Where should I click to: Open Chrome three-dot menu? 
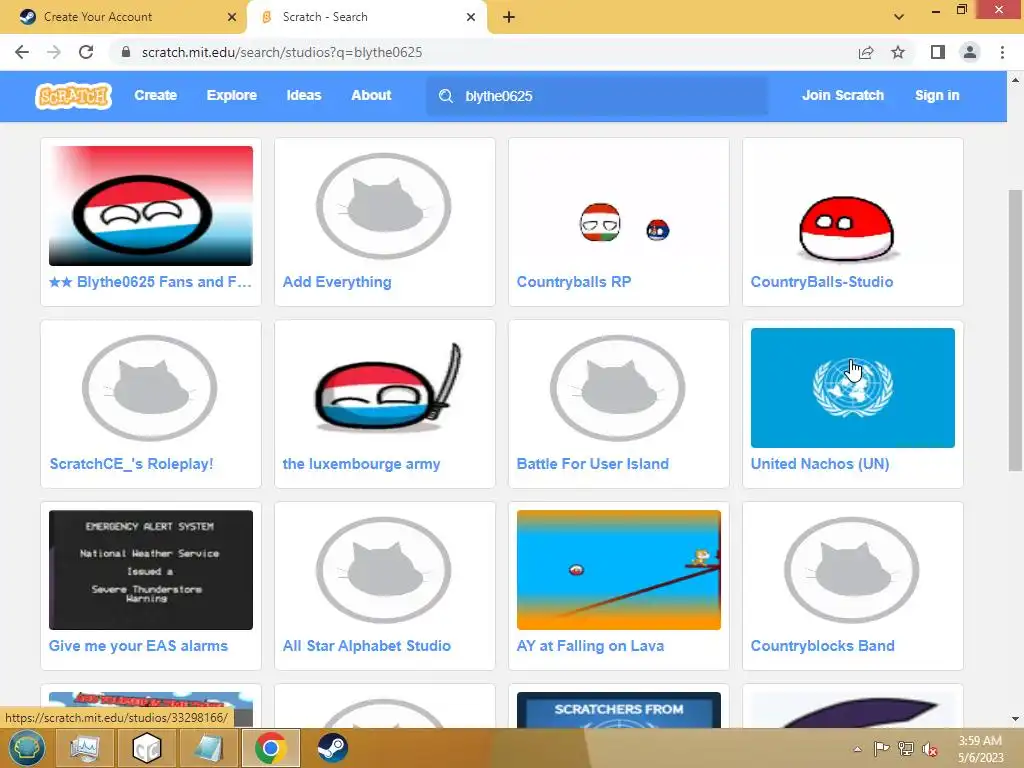1002,52
